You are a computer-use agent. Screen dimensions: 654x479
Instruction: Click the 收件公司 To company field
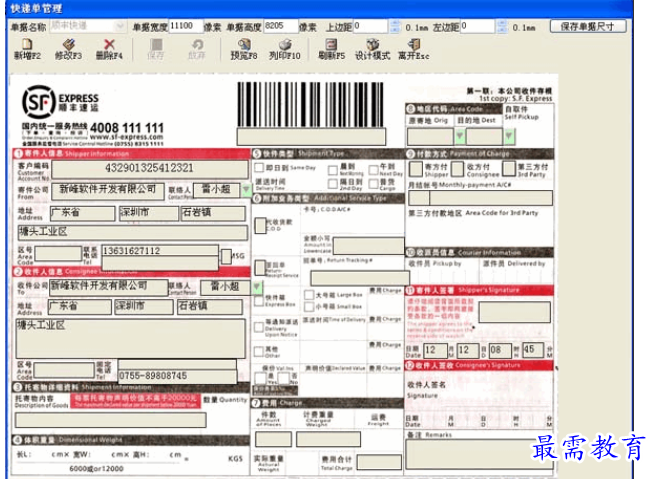(108, 287)
